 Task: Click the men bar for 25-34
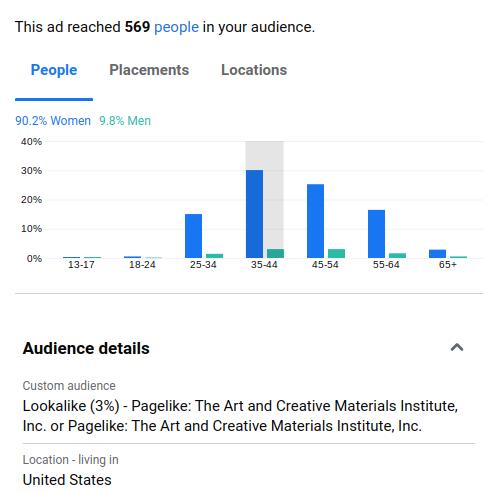[214, 256]
